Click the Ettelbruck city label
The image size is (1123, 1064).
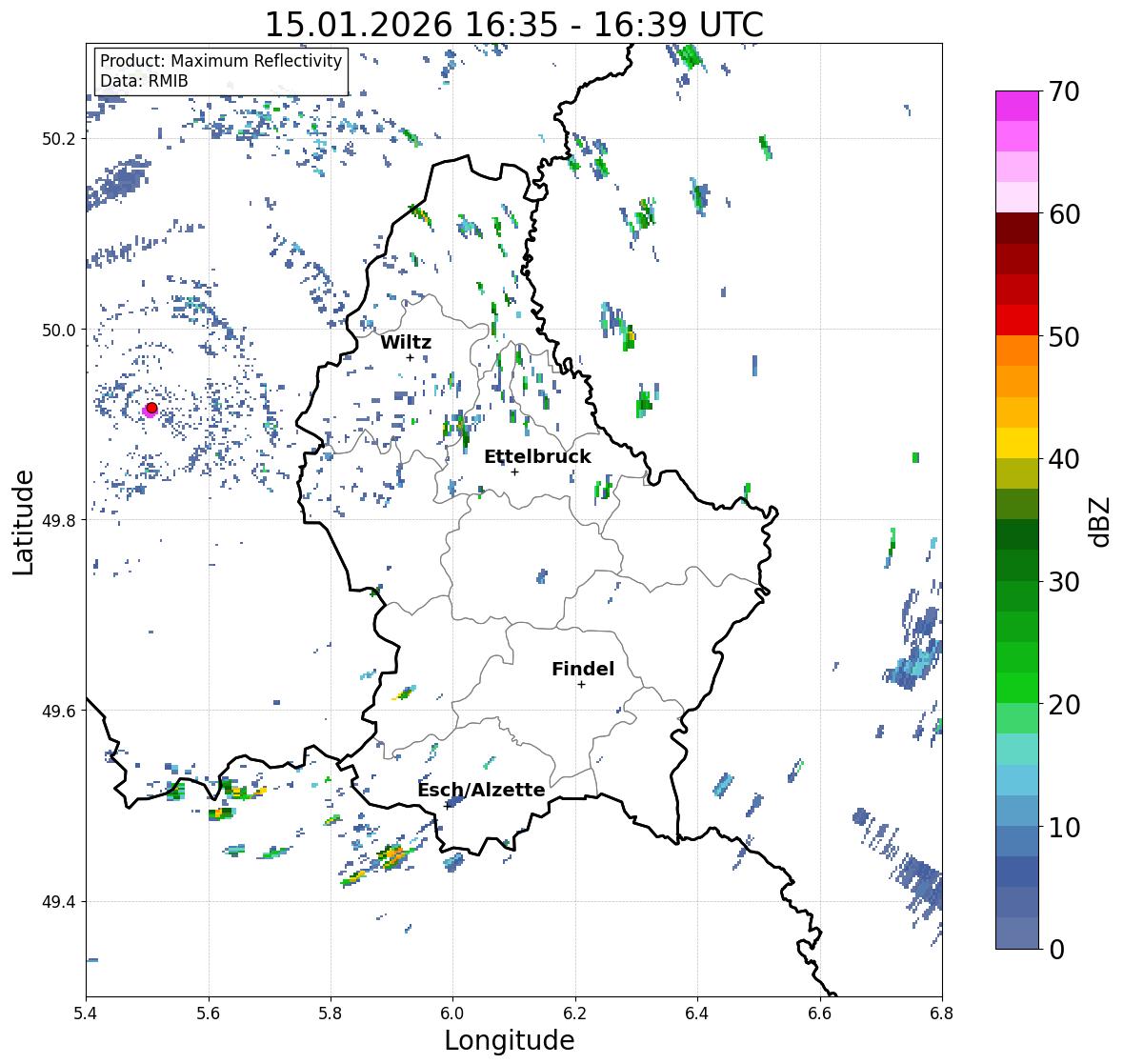pyautogui.click(x=537, y=457)
